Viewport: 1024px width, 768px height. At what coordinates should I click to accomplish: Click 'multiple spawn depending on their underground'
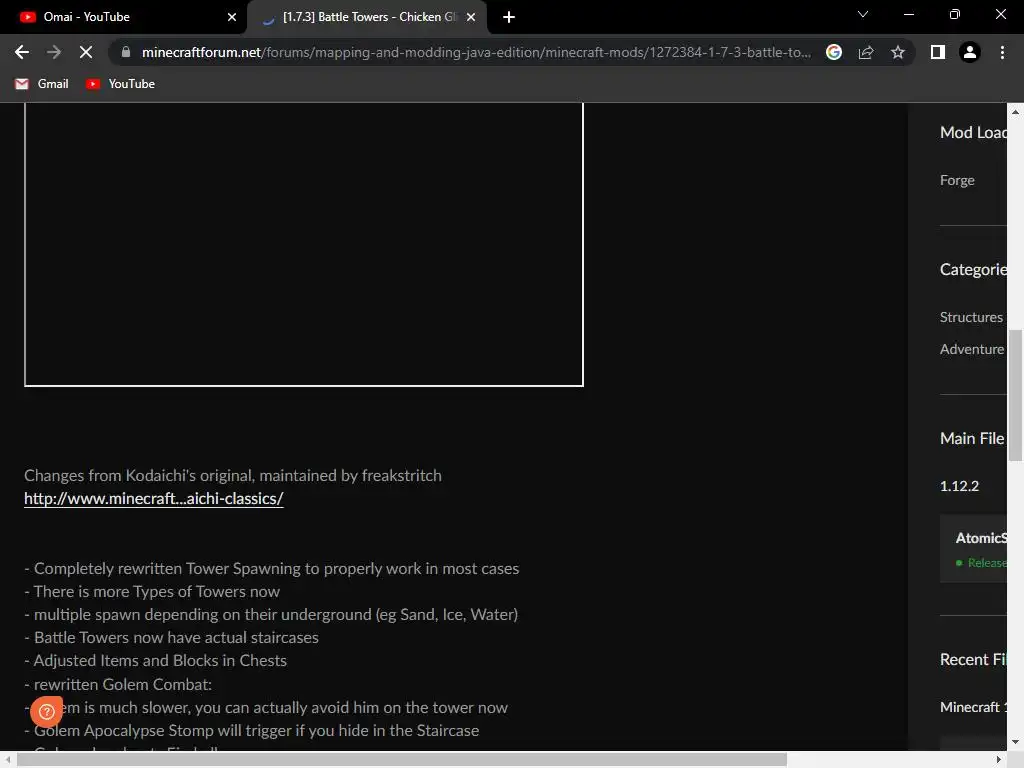[x=271, y=615]
